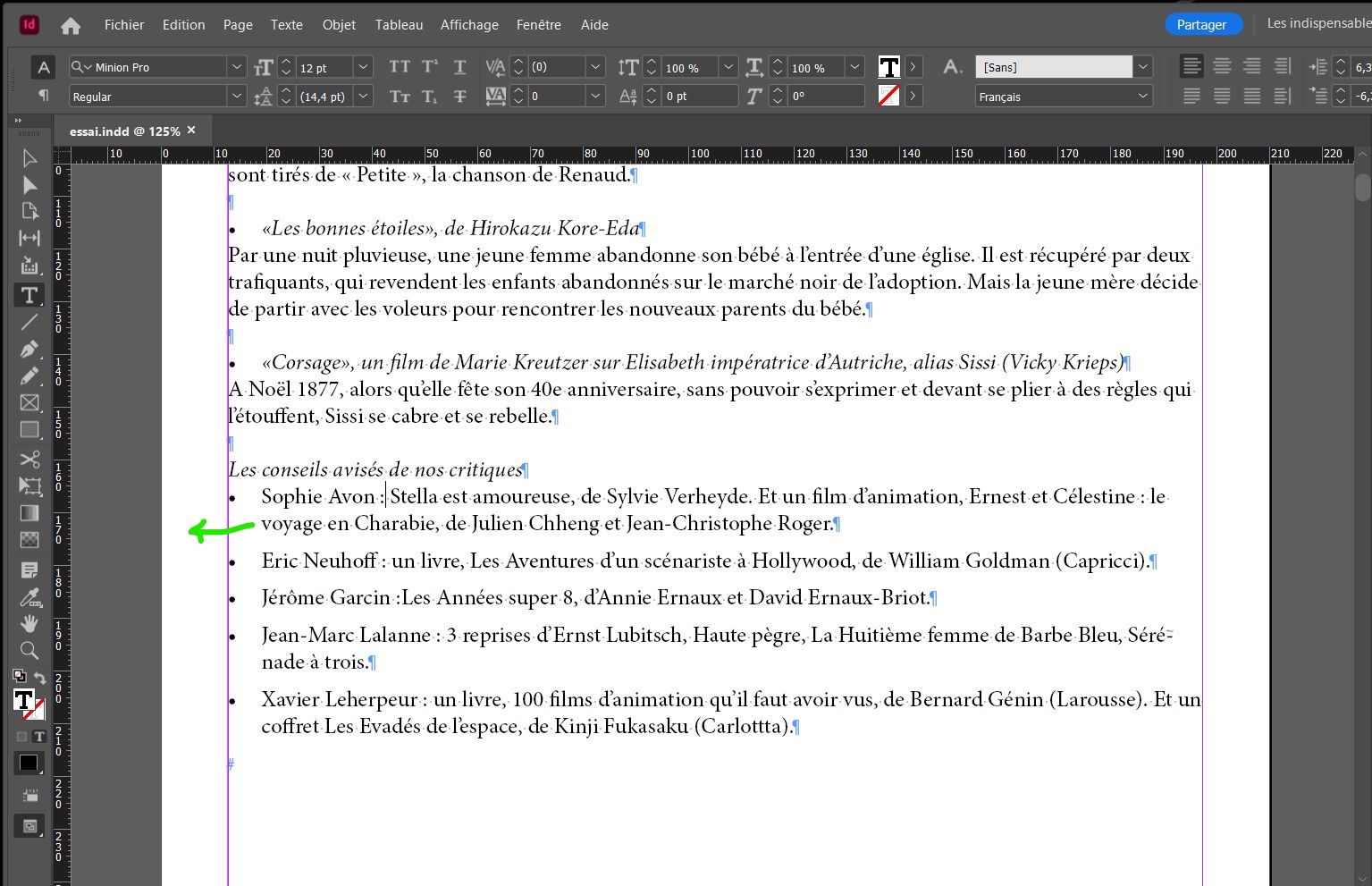Toggle Underline formatting
Image resolution: width=1372 pixels, height=886 pixels.
459,66
